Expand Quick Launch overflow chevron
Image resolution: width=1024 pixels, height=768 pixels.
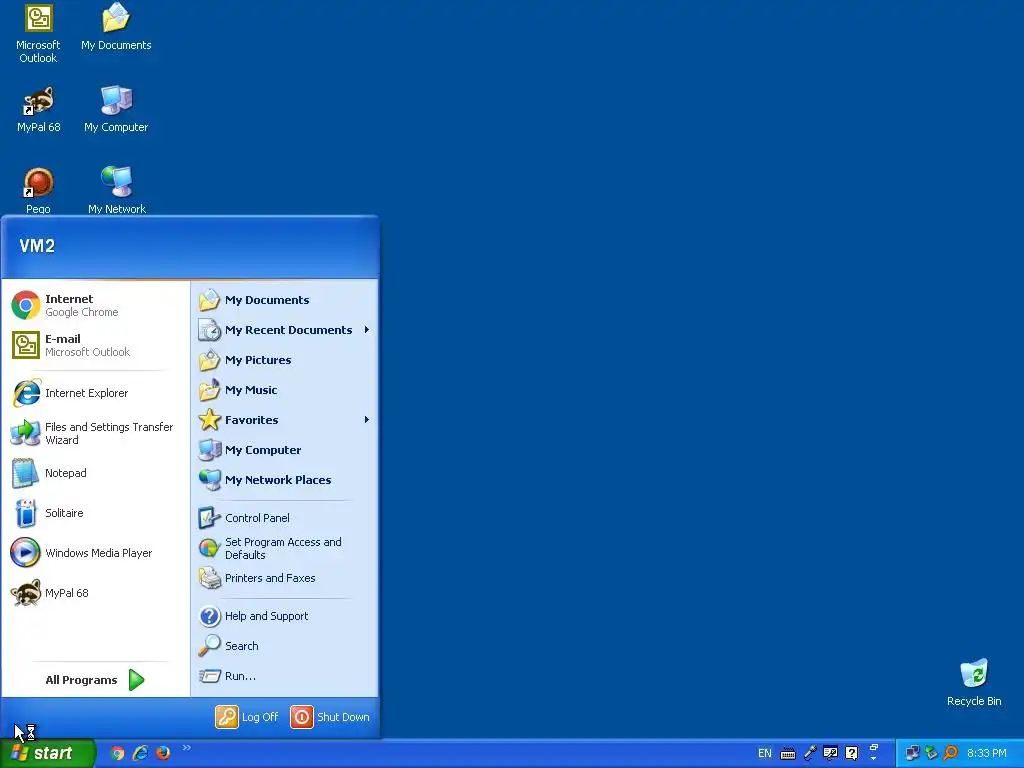click(187, 748)
